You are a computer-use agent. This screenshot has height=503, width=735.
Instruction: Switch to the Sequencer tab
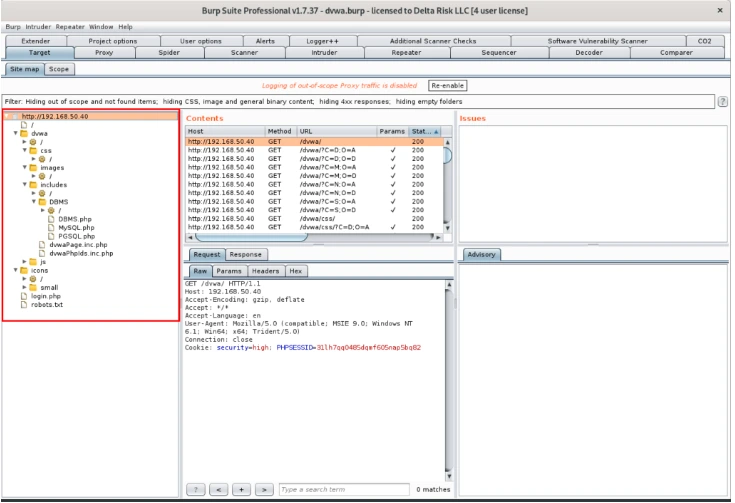(499, 53)
